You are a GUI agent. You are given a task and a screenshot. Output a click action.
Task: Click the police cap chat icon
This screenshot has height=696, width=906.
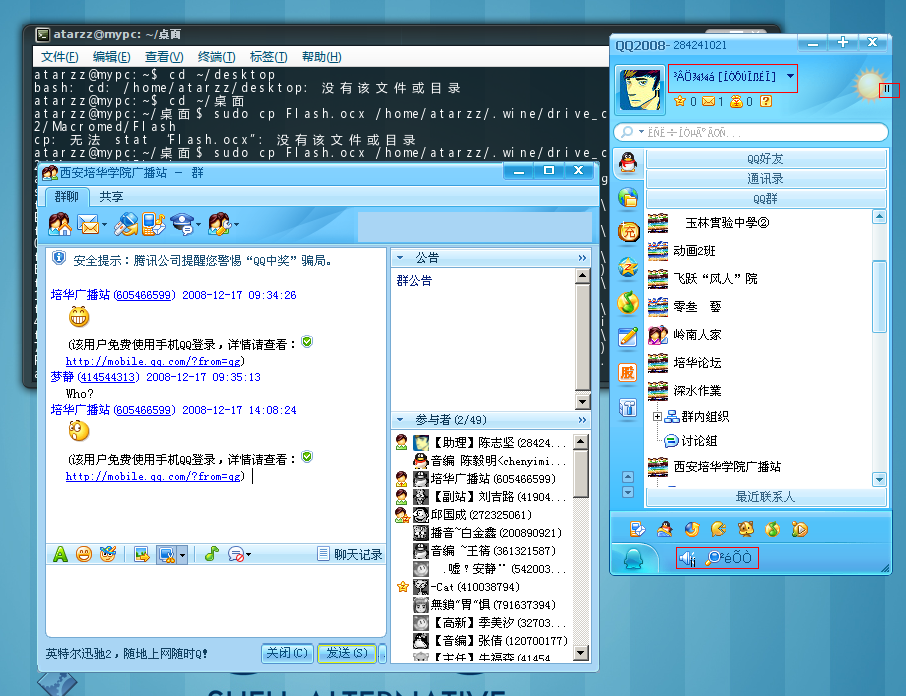click(183, 224)
